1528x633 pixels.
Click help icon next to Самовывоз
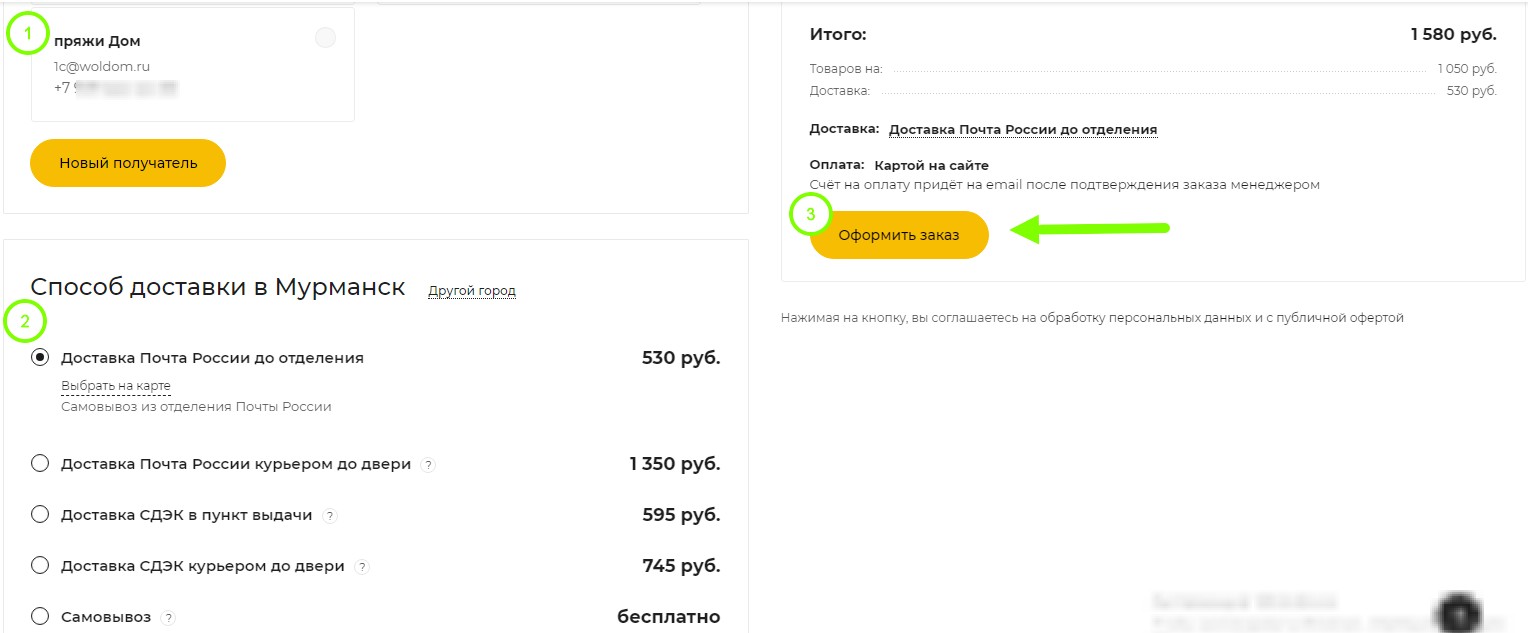[x=168, y=618]
